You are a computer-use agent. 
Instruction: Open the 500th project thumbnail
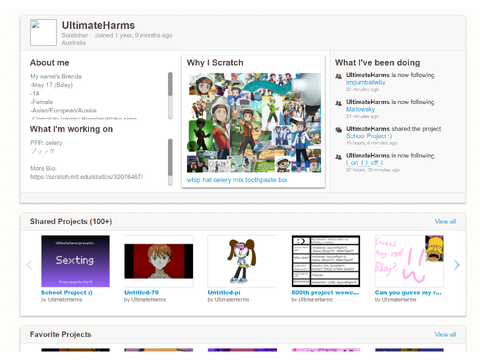[326, 261]
